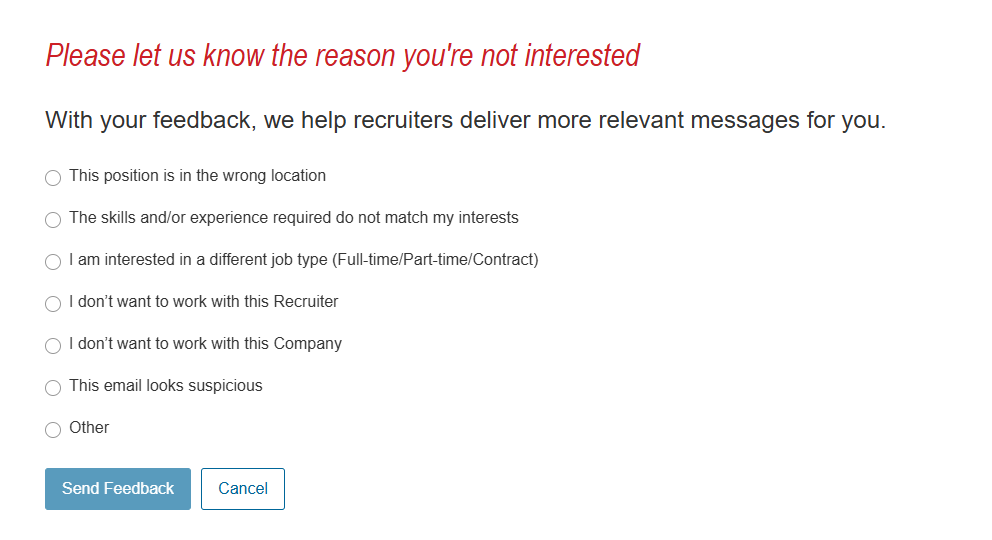
Task: Select the Other radio button
Action: pyautogui.click(x=53, y=429)
